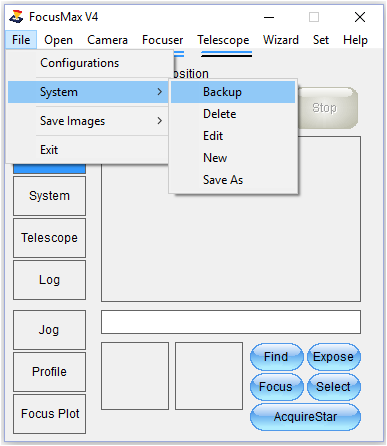Click the FocusMax app icon in title bar
Image resolution: width=387 pixels, height=446 pixels.
point(16,17)
